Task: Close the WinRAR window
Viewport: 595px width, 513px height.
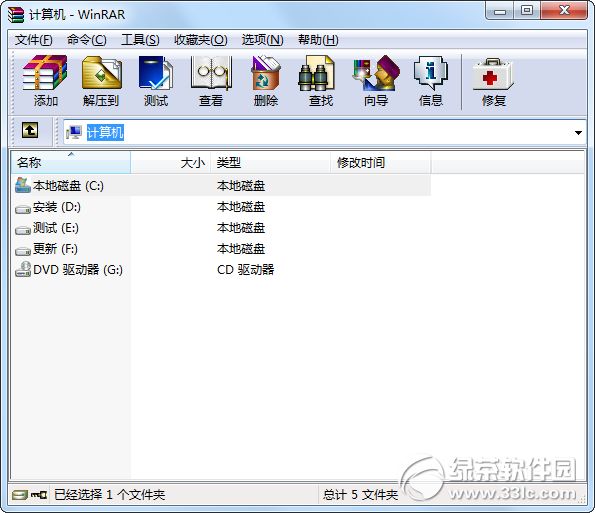Action: pos(564,11)
